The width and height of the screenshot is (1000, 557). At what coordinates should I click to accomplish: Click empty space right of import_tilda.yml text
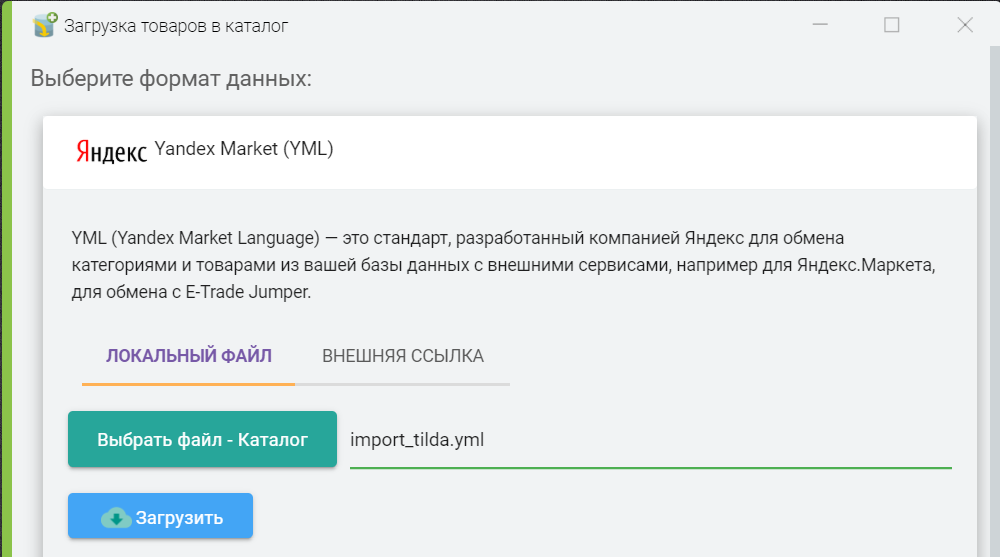pyautogui.click(x=720, y=440)
